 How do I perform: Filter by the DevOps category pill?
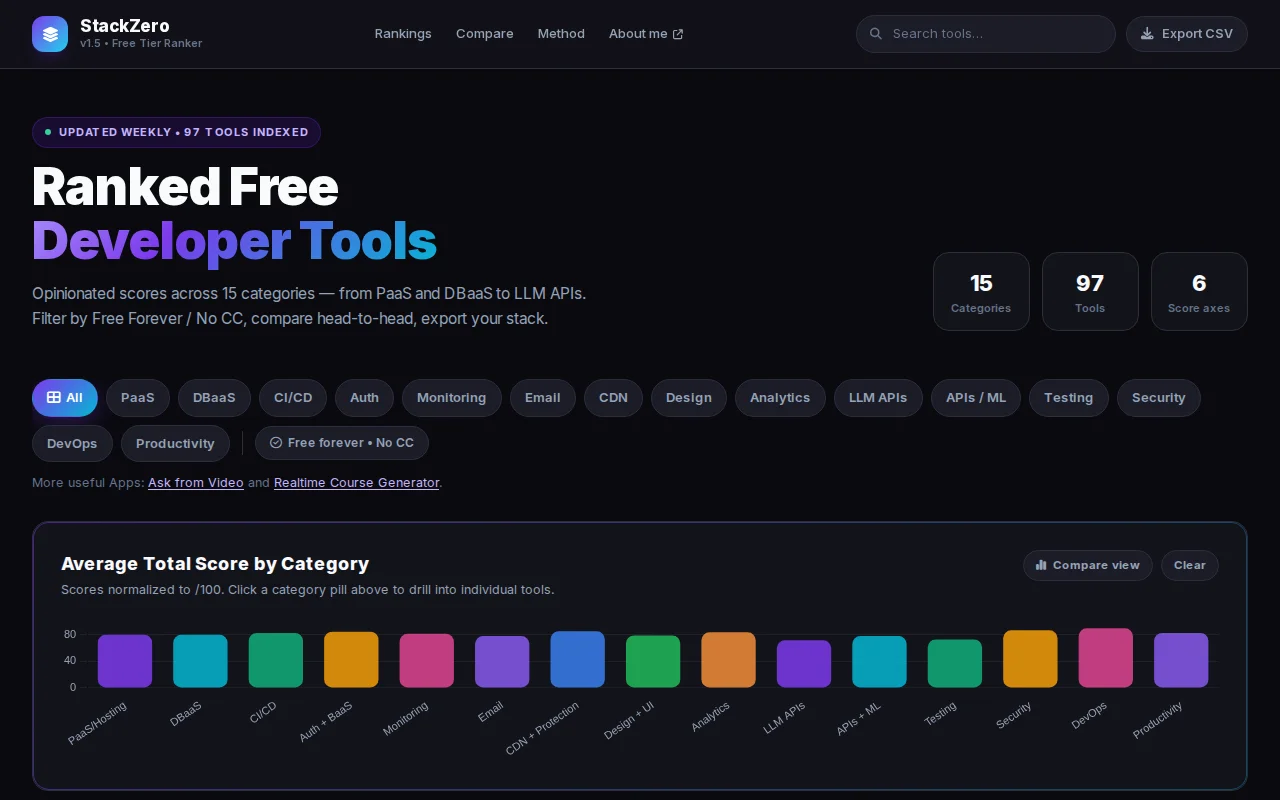coord(72,443)
